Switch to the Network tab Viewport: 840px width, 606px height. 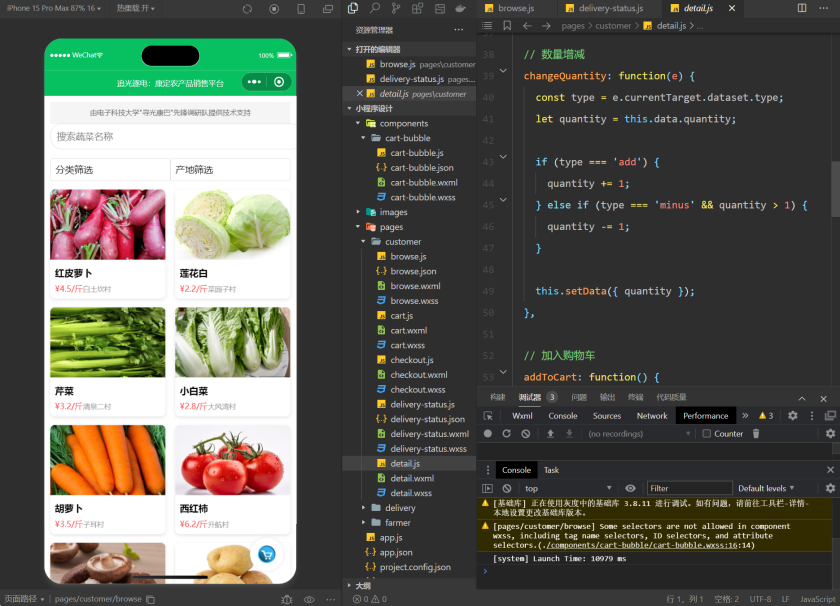(652, 416)
